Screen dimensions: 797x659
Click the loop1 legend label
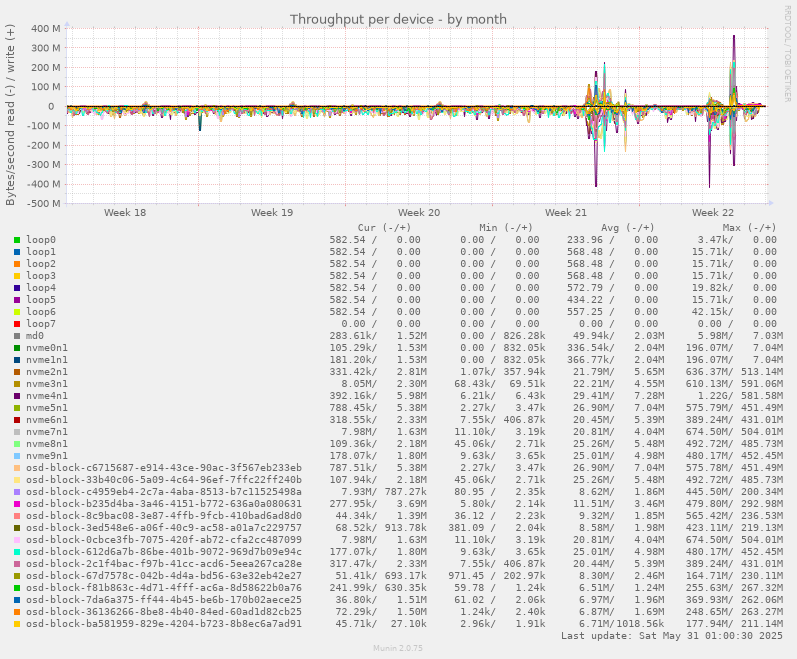pos(41,252)
